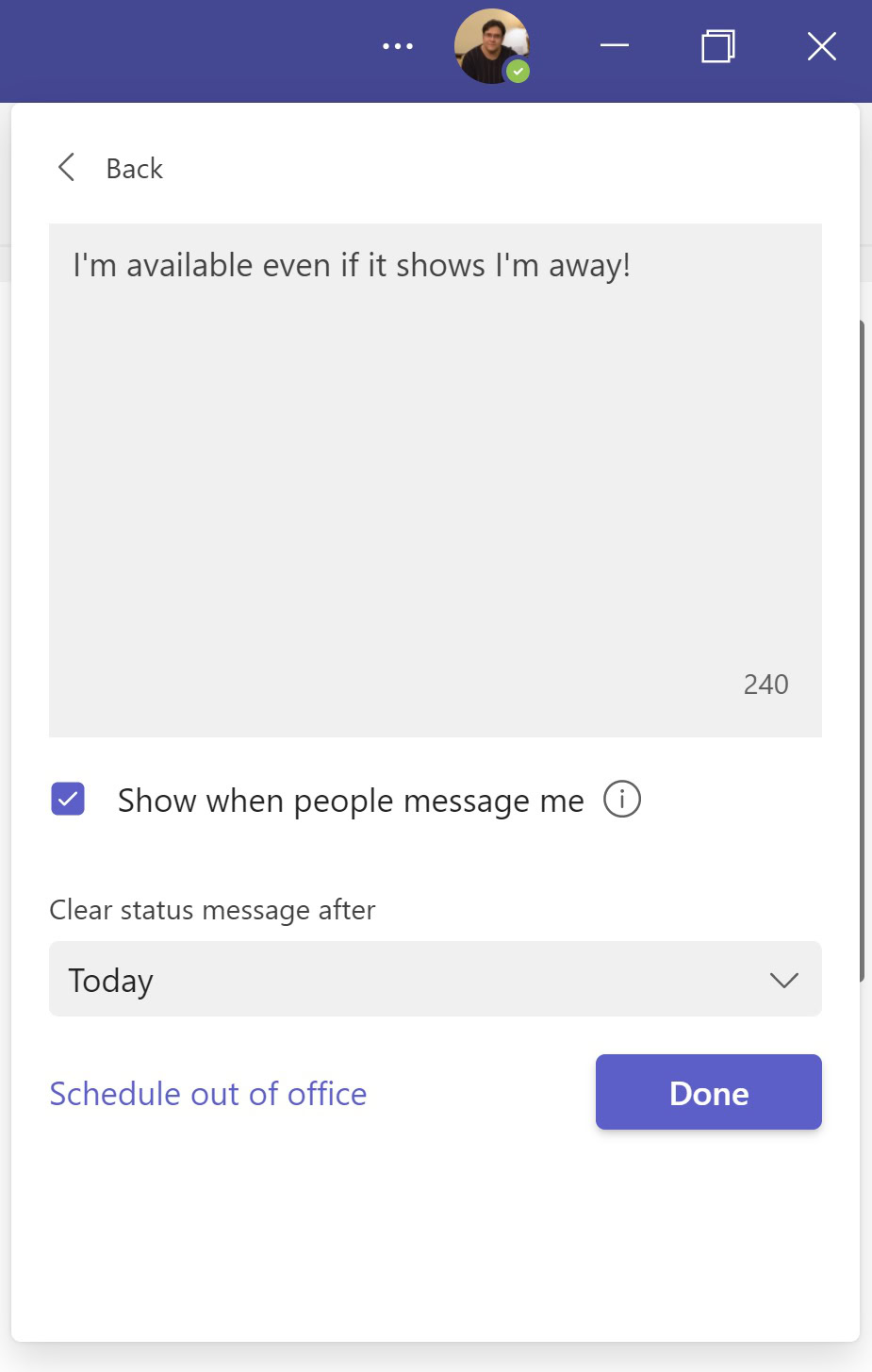Minimize the Teams window
The height and width of the screenshot is (1372, 872).
click(615, 45)
